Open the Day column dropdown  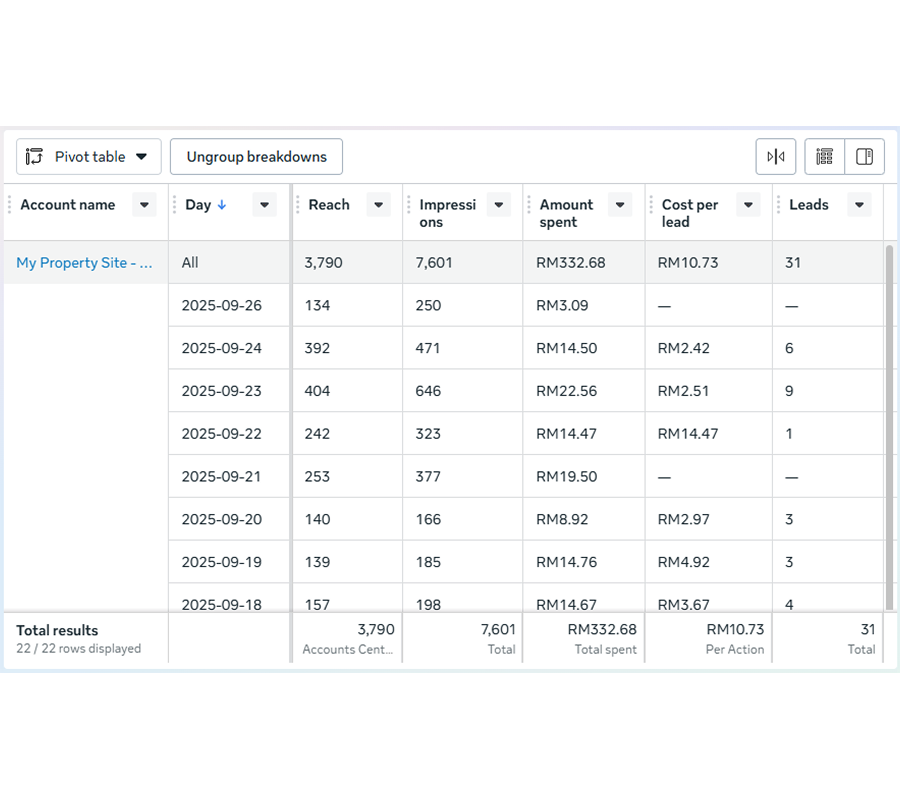coord(264,204)
